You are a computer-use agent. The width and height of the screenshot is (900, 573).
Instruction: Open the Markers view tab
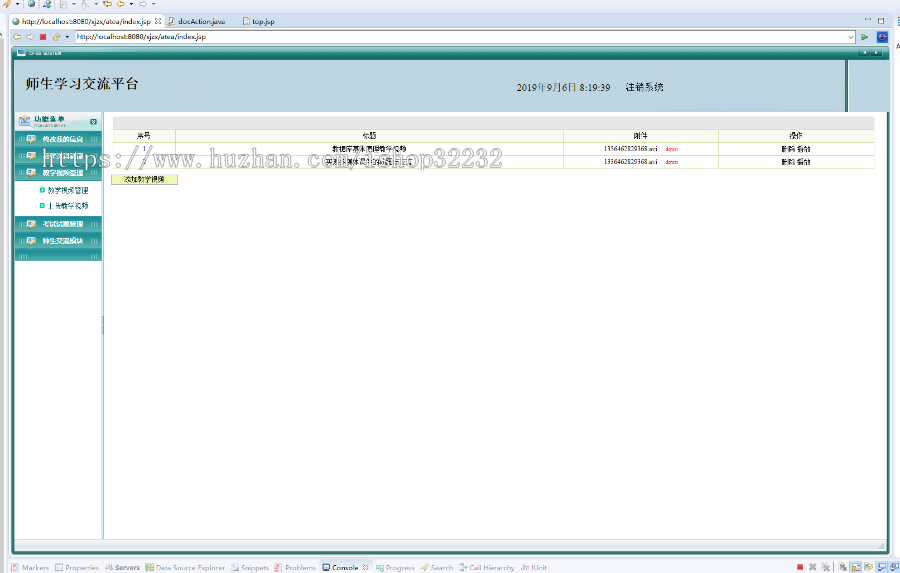(31, 567)
